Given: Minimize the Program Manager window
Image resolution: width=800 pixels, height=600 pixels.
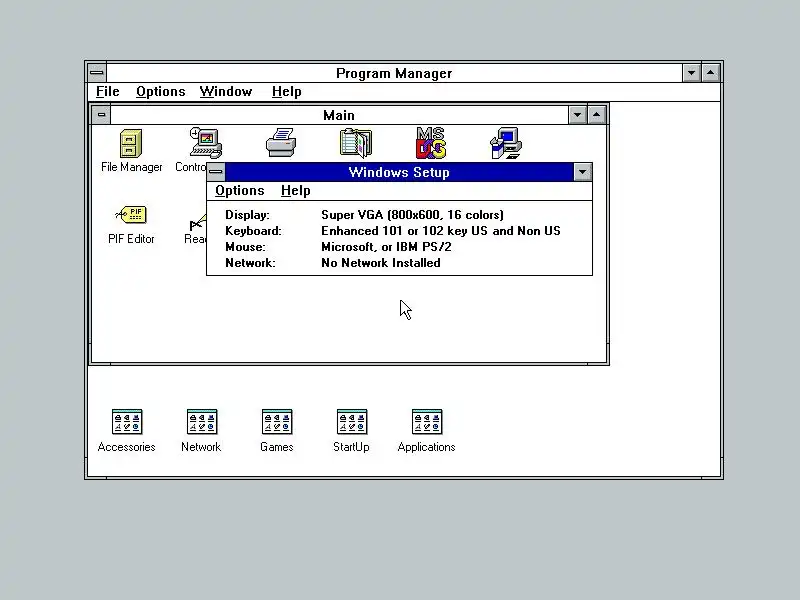Looking at the screenshot, I should (x=691, y=73).
